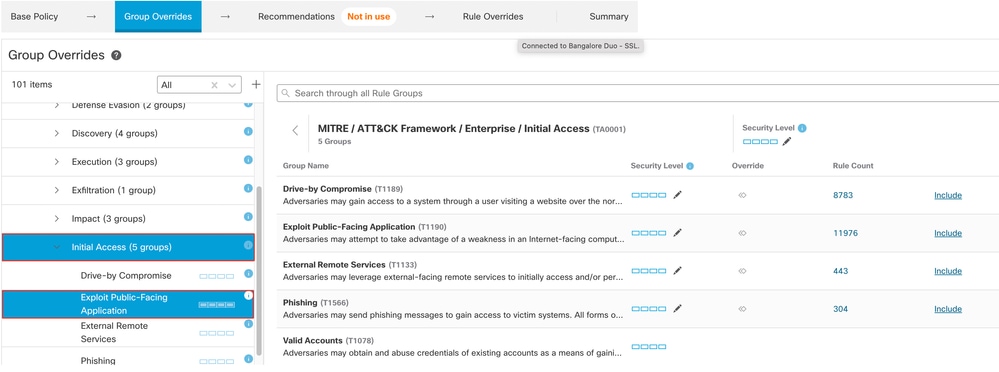Open Rule Overrides step
The image size is (999, 372).
(493, 17)
